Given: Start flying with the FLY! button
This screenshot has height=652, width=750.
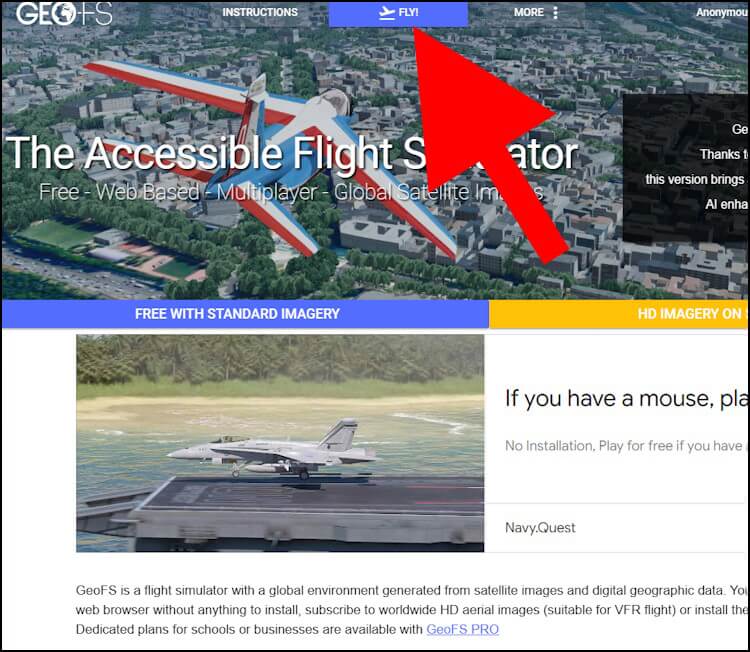Looking at the screenshot, I should click(398, 13).
